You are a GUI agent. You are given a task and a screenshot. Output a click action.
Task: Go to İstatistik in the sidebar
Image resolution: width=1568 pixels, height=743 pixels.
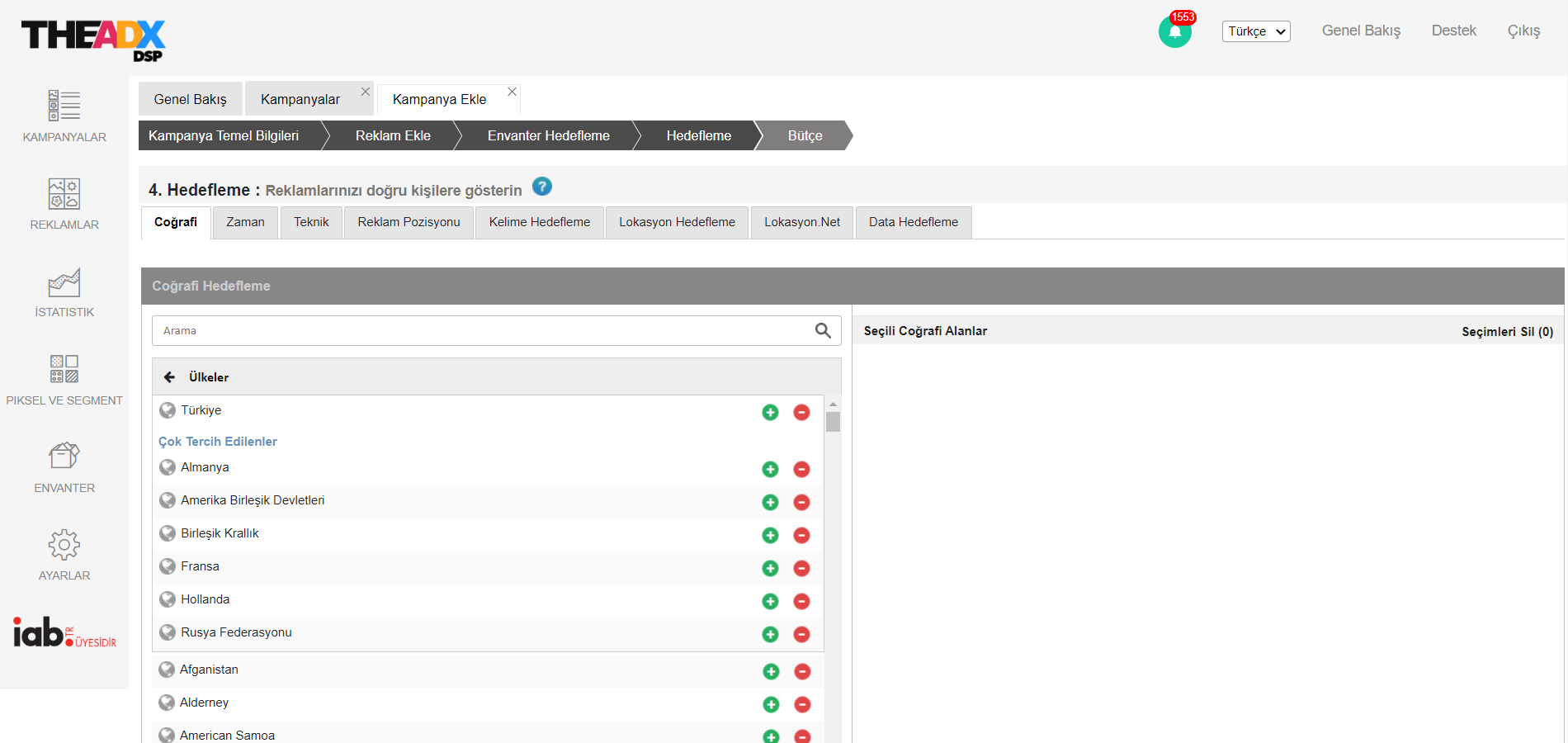64,282
